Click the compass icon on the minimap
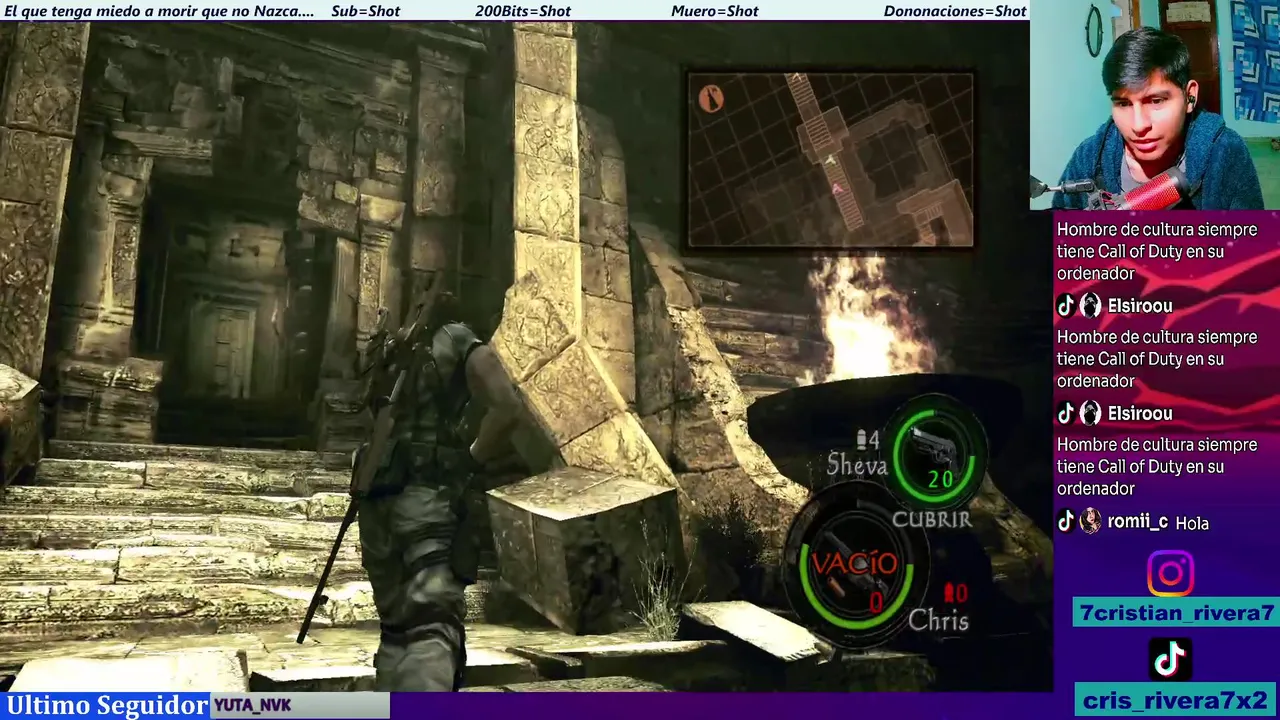Screen dimensions: 1280x720 (x=711, y=98)
